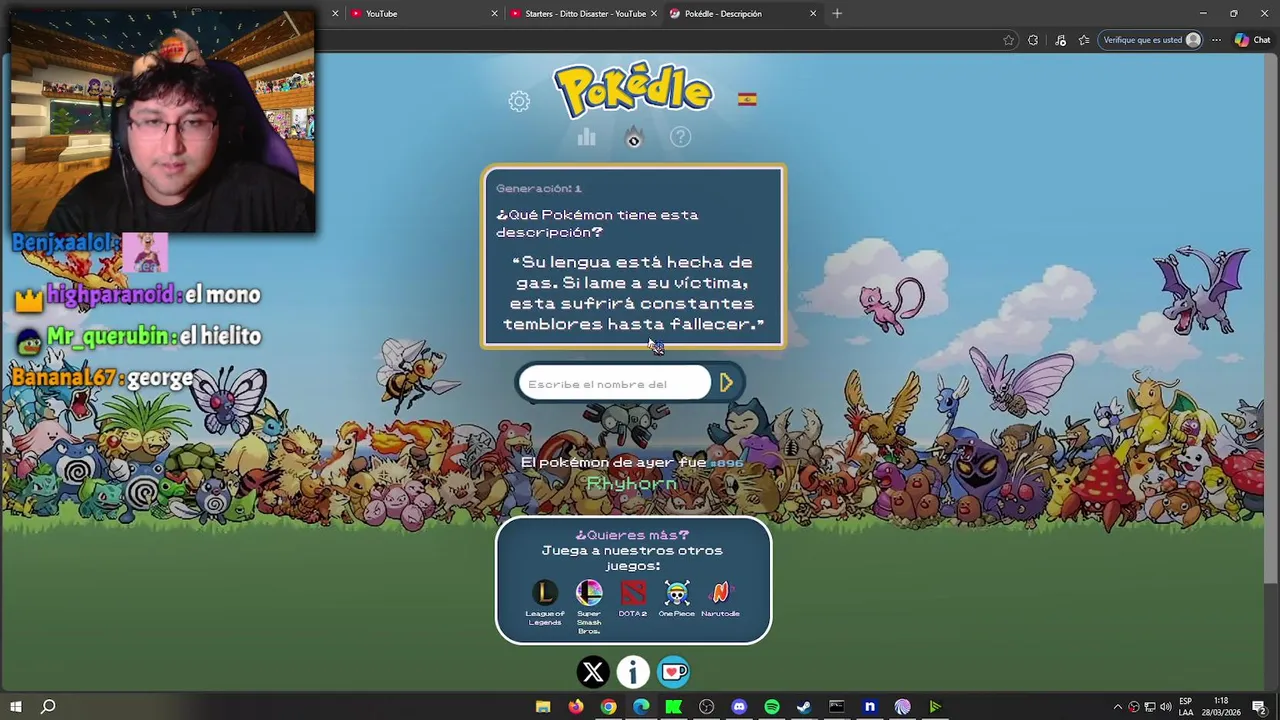Open the Pokédle settings gear

click(x=519, y=101)
